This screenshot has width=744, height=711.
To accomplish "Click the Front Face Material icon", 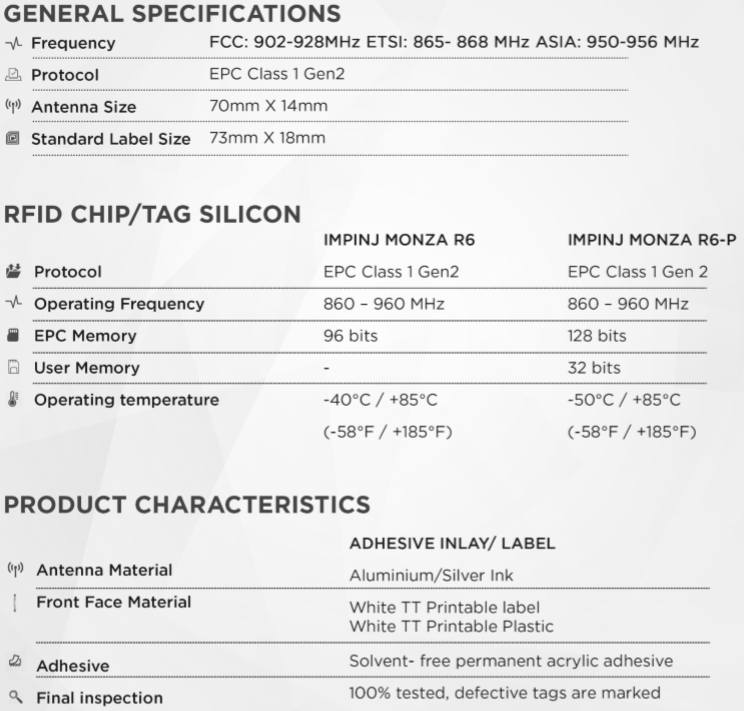I will click(15, 603).
